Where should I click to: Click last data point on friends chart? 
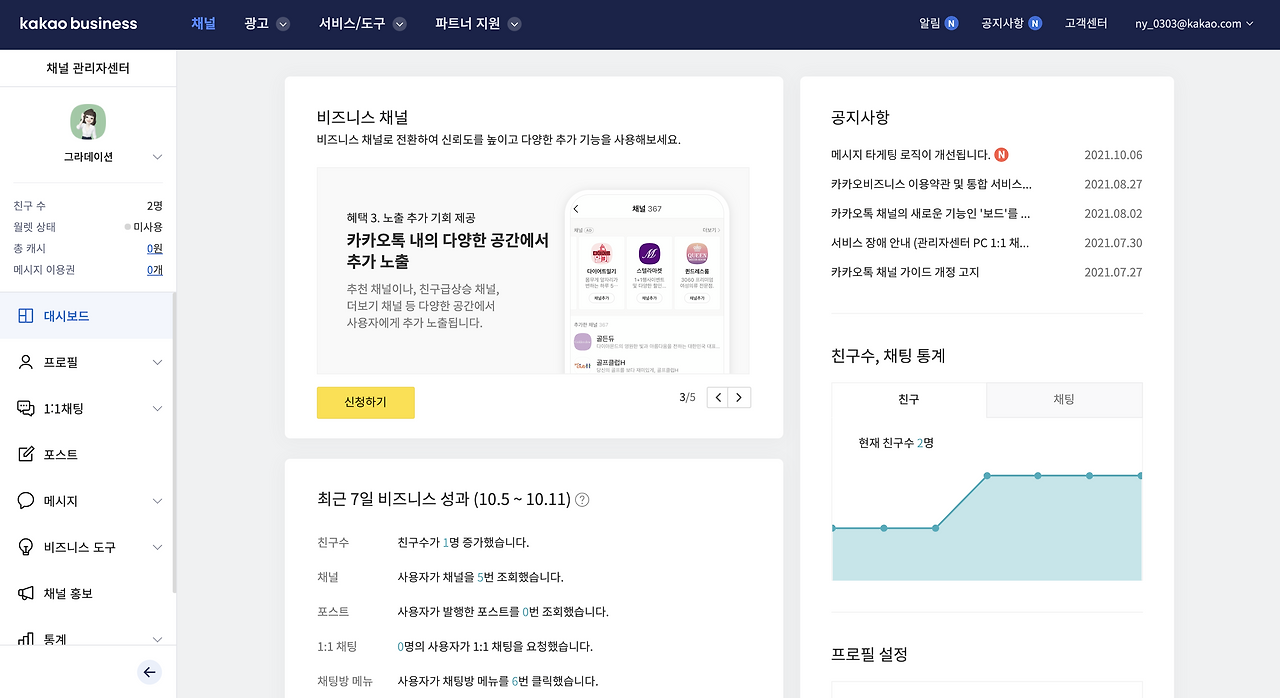(1139, 476)
